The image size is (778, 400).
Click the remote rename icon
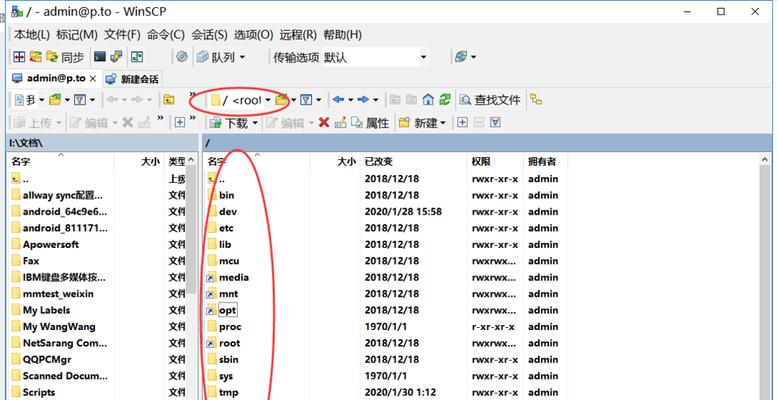340,122
